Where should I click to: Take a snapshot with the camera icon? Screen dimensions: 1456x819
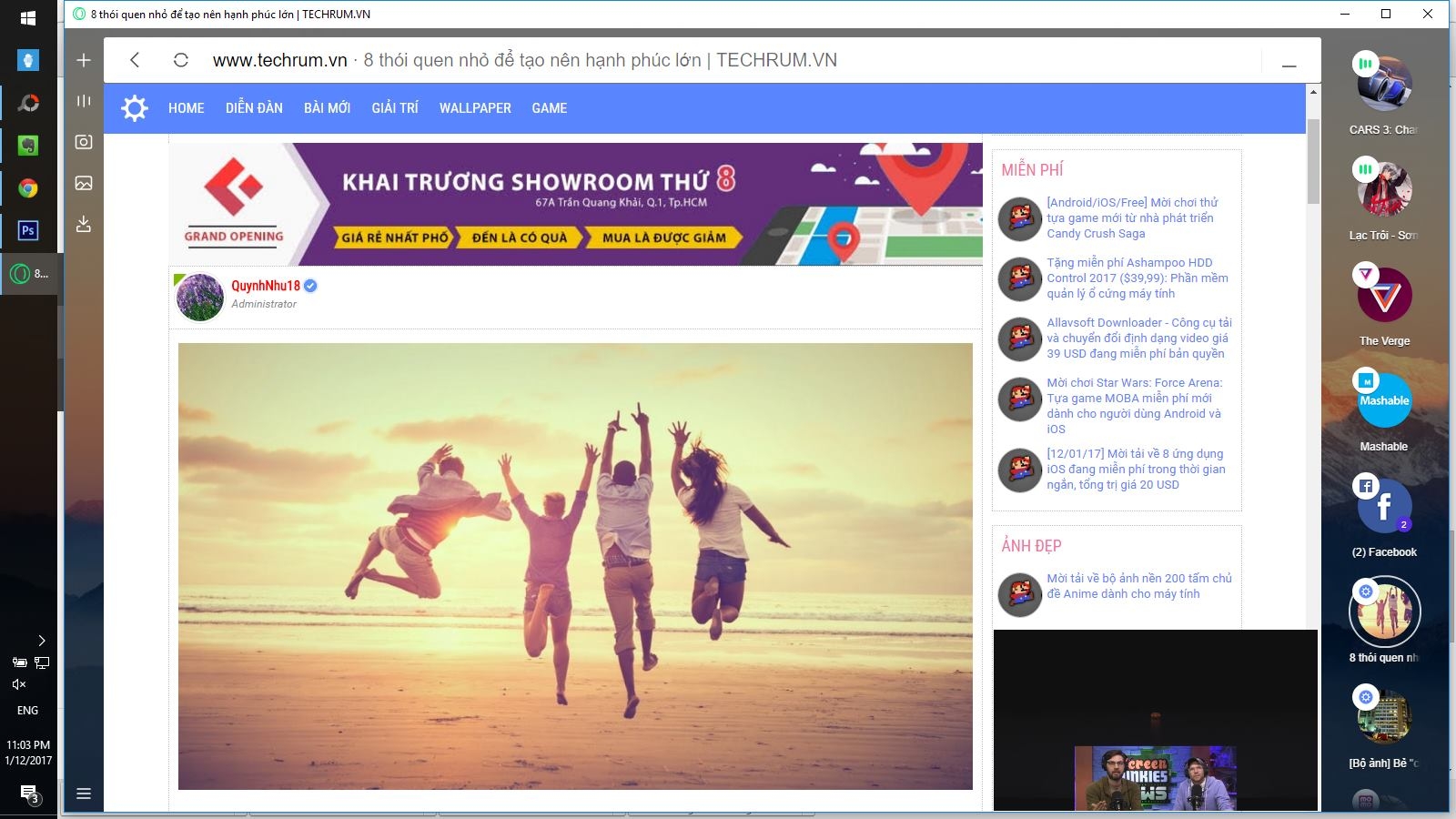tap(84, 142)
